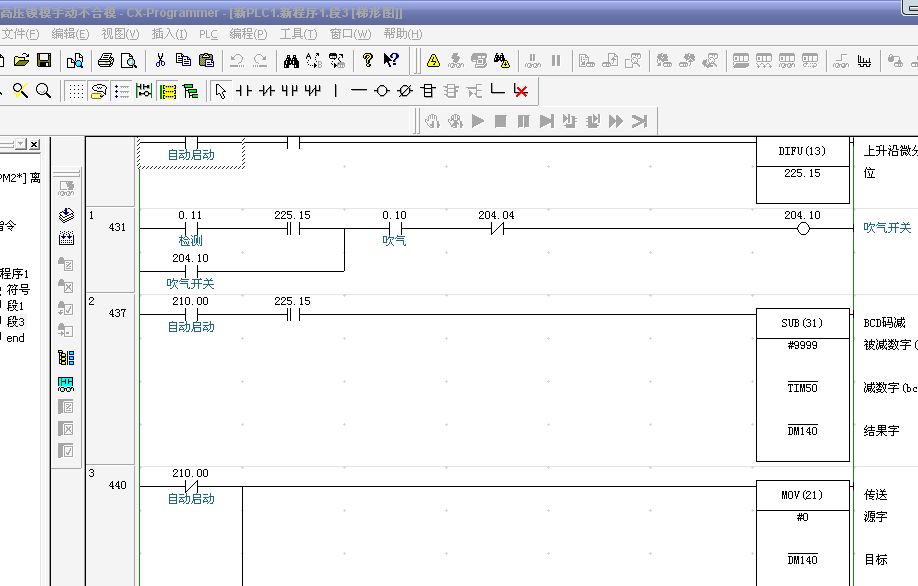Switch to selection arrow mode

click(x=220, y=91)
